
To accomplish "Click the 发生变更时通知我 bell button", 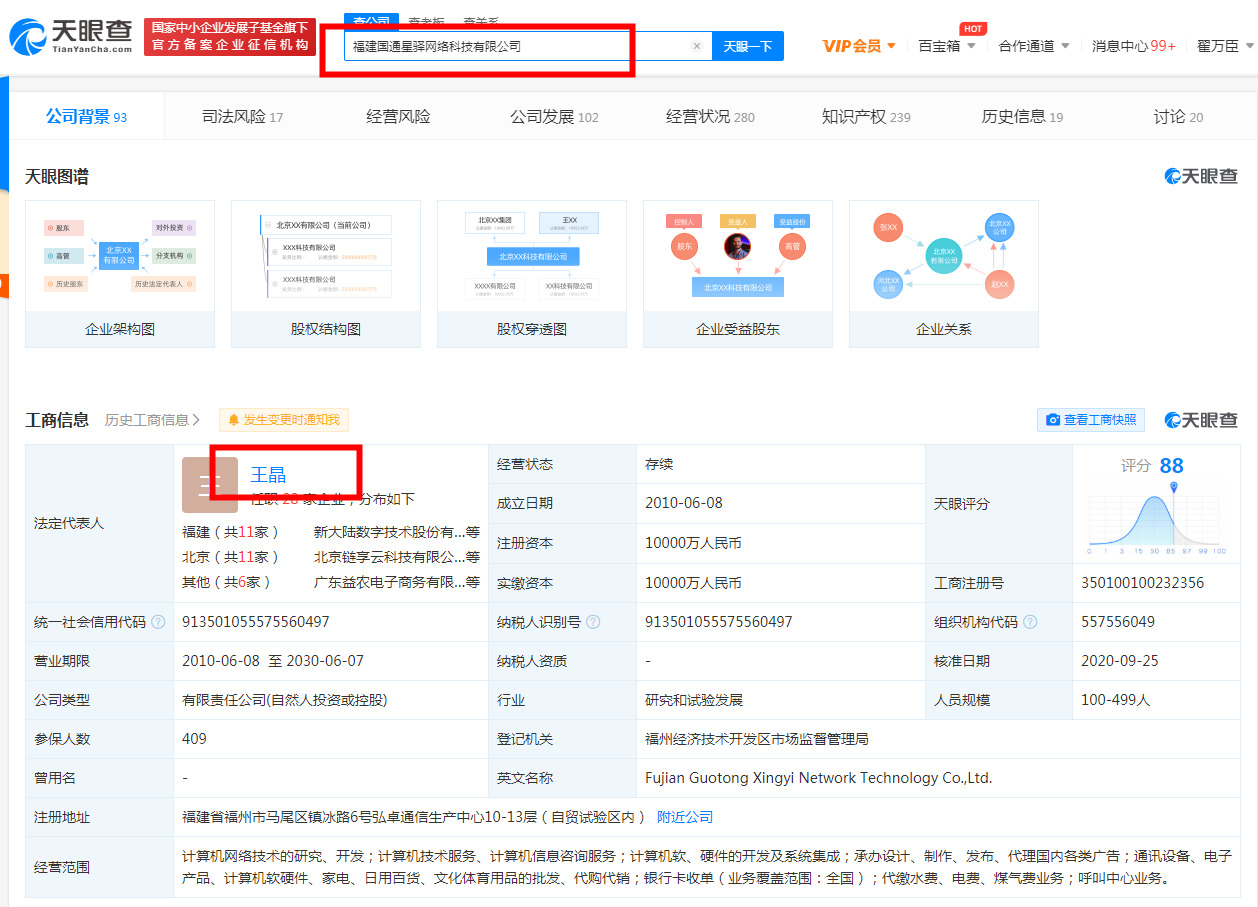I will (284, 420).
